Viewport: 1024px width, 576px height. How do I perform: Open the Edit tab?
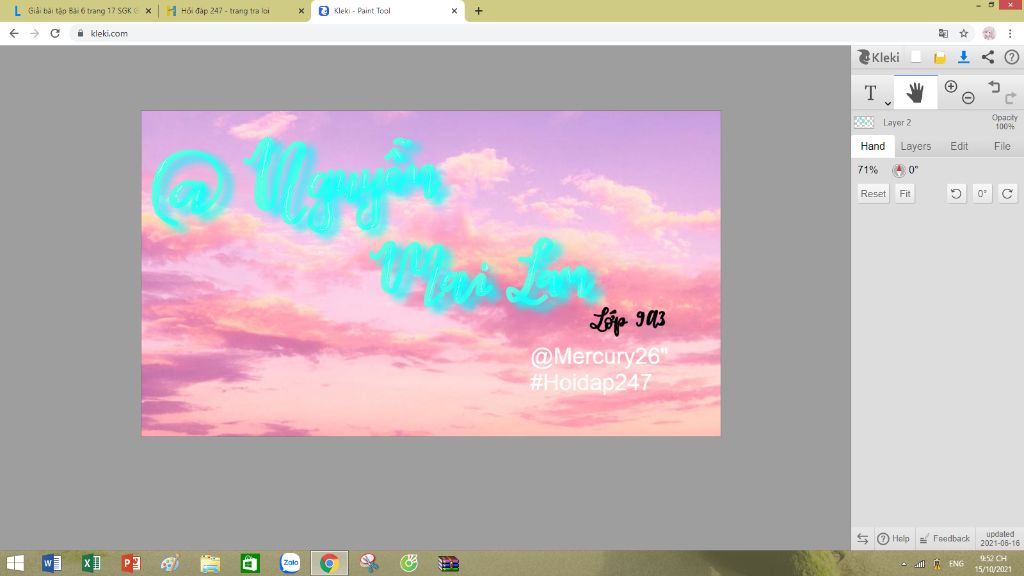(959, 146)
